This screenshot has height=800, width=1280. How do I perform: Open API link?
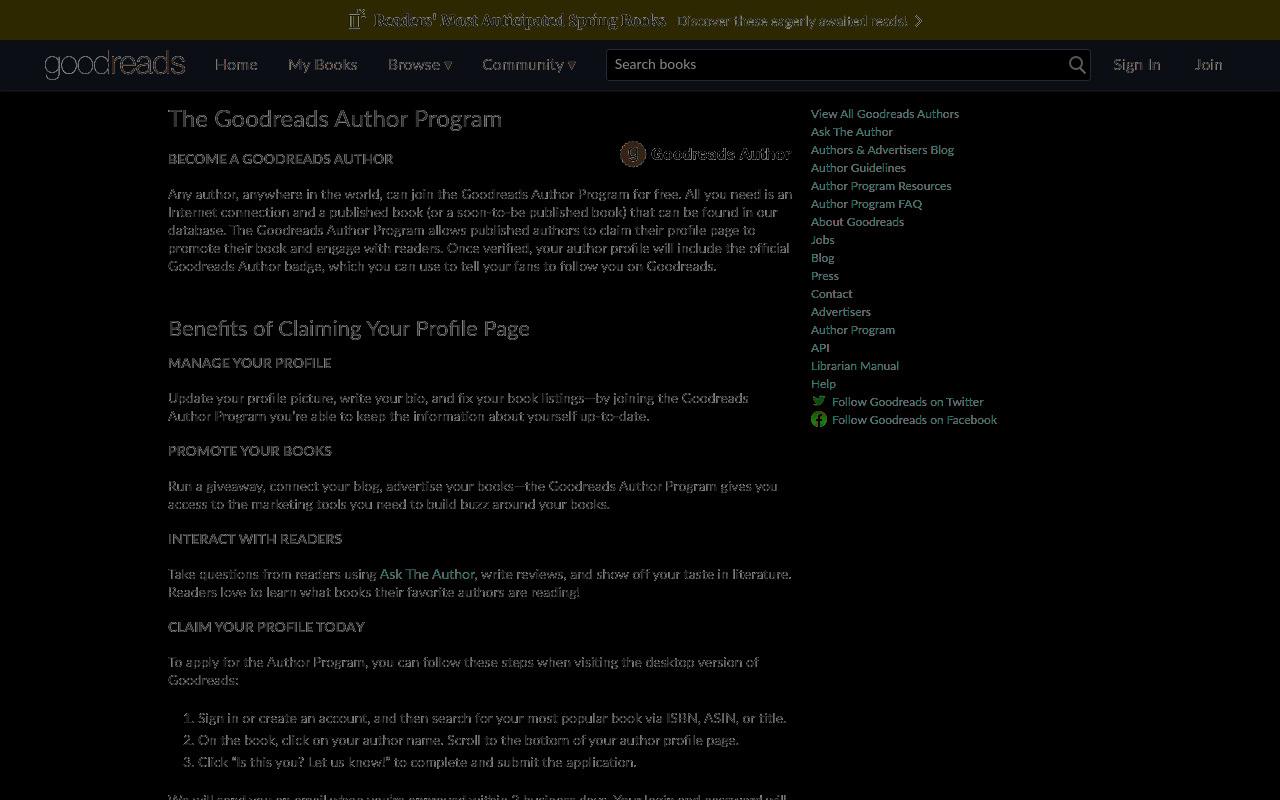pyautogui.click(x=820, y=348)
